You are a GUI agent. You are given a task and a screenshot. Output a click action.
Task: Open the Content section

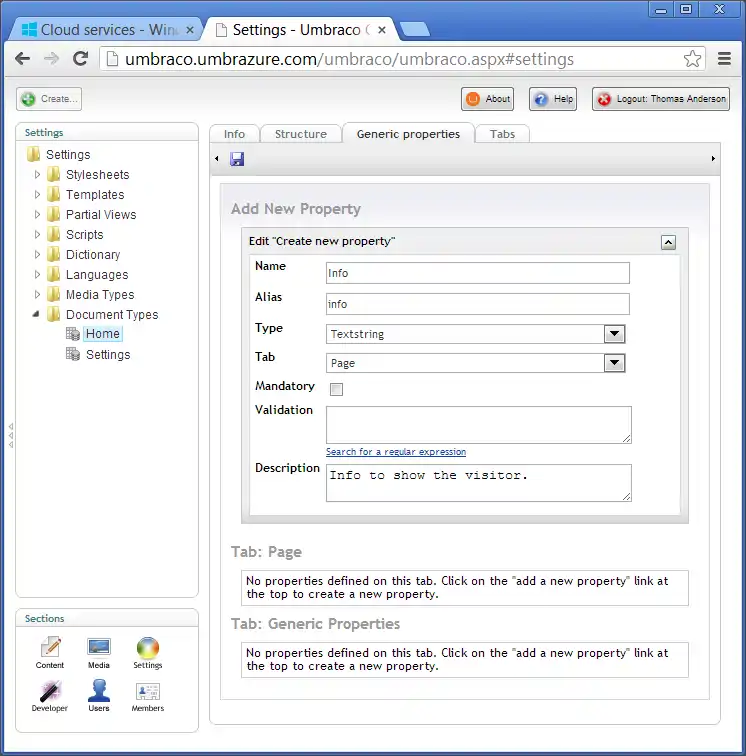(x=50, y=653)
